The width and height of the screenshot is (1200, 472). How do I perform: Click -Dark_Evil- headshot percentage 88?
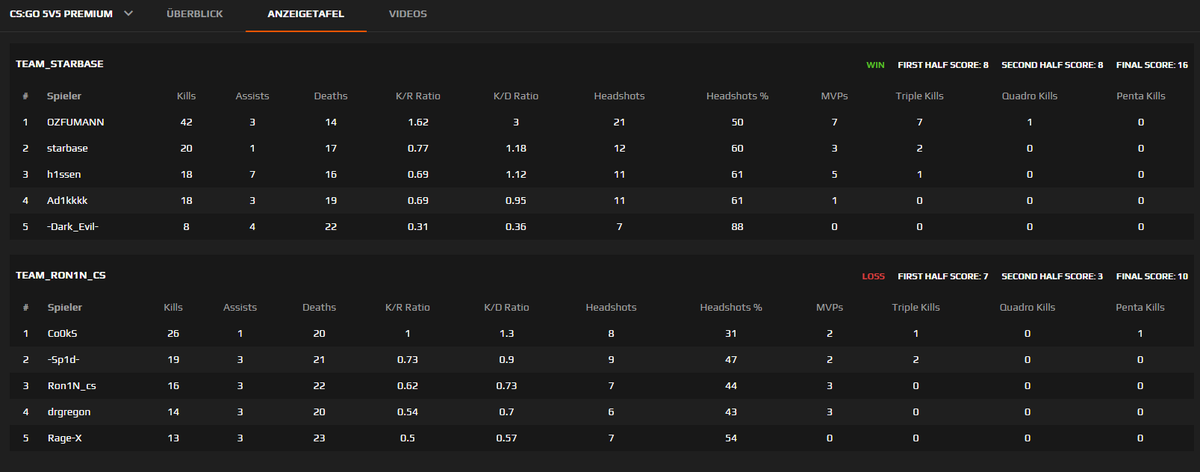(x=737, y=226)
